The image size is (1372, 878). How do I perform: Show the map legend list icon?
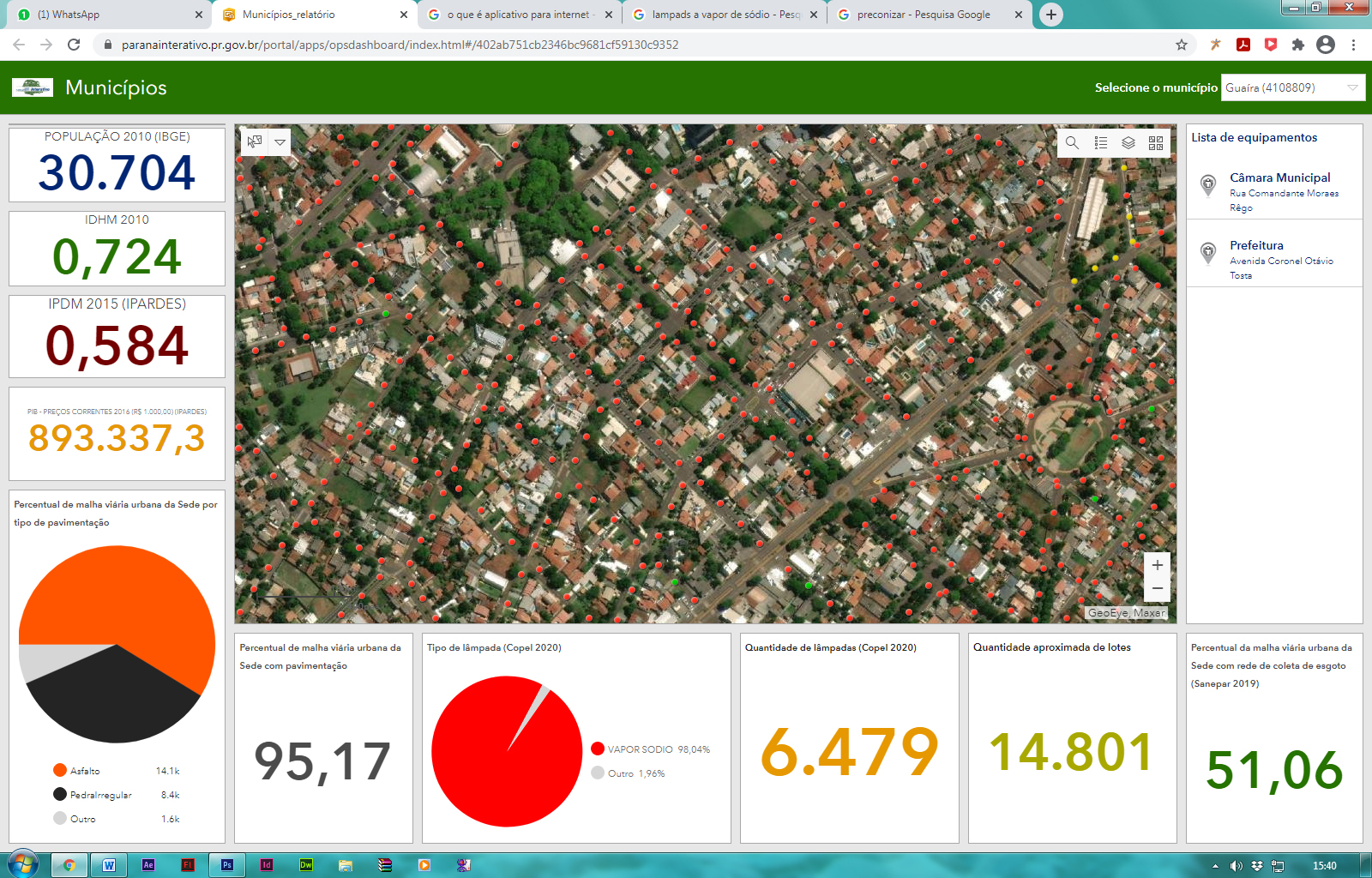click(x=1100, y=143)
